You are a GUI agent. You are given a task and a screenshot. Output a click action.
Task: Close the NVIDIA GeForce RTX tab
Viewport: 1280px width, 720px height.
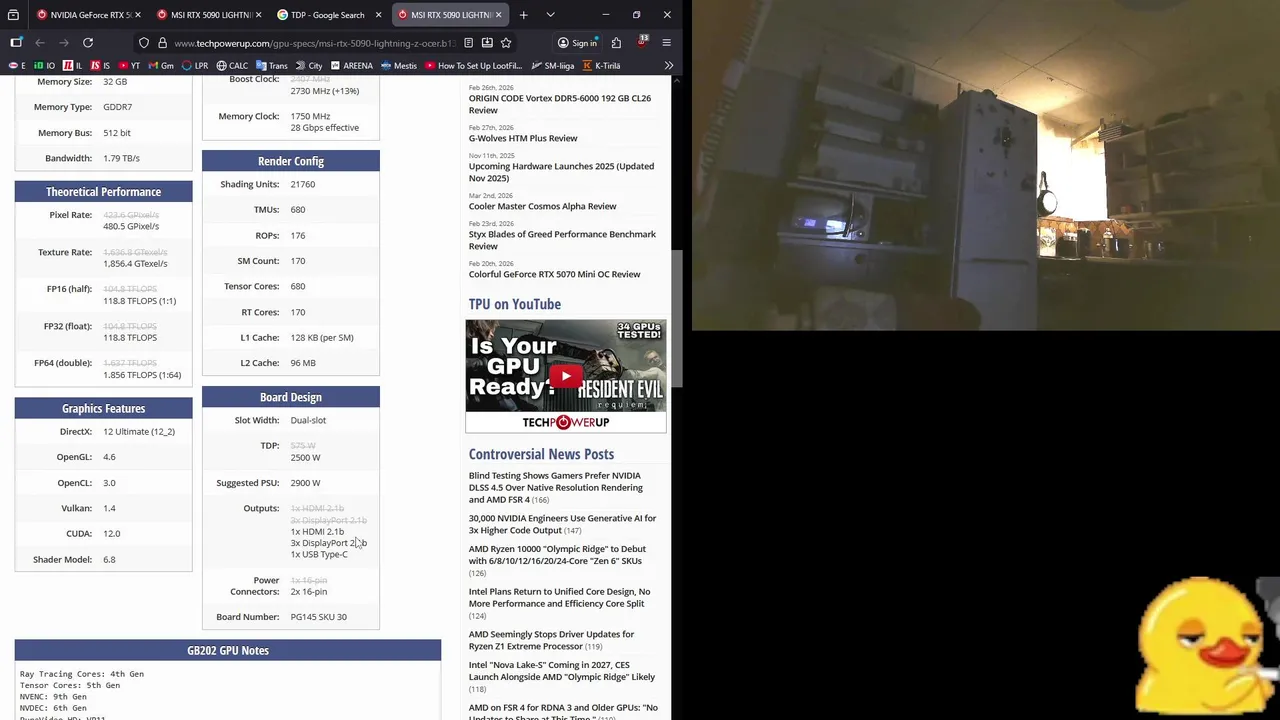(x=137, y=15)
